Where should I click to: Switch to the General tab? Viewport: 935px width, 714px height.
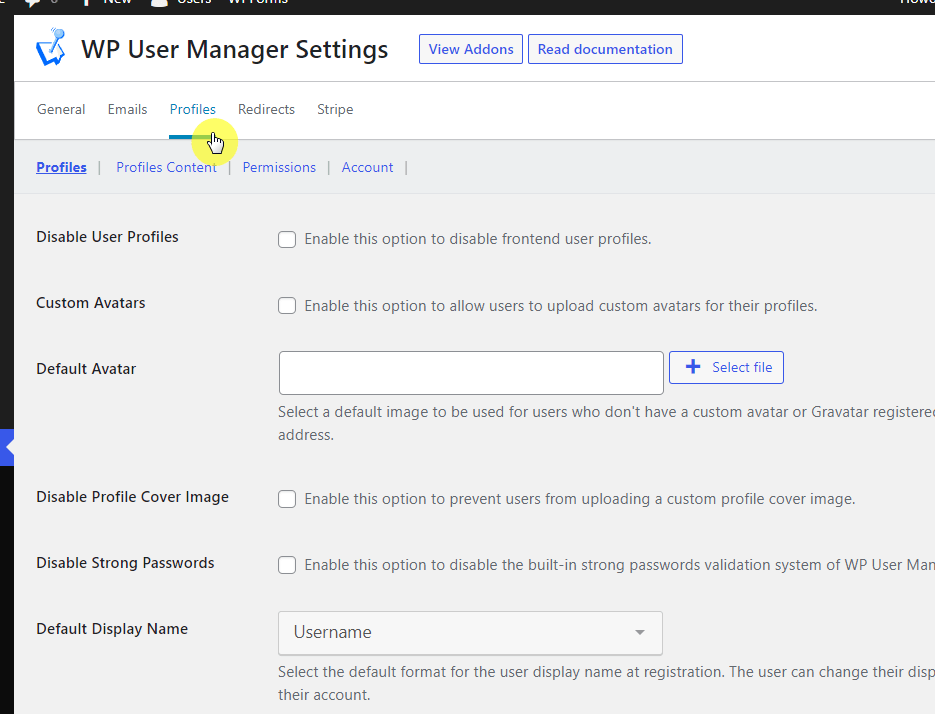[x=61, y=109]
